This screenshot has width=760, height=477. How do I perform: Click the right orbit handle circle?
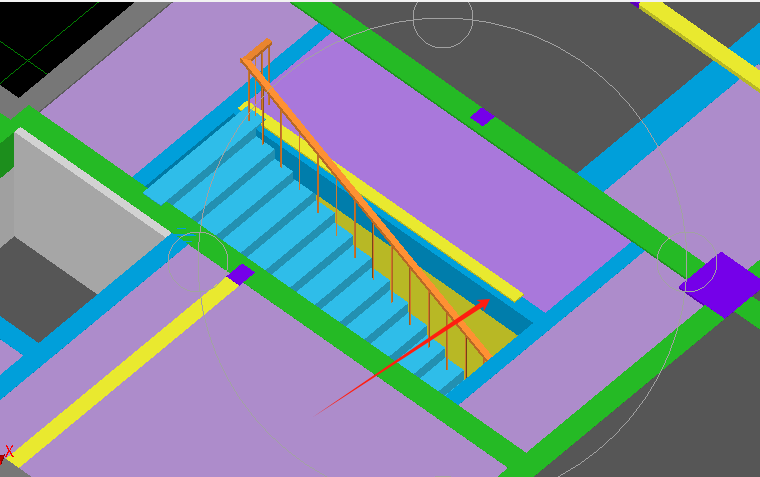tap(687, 262)
